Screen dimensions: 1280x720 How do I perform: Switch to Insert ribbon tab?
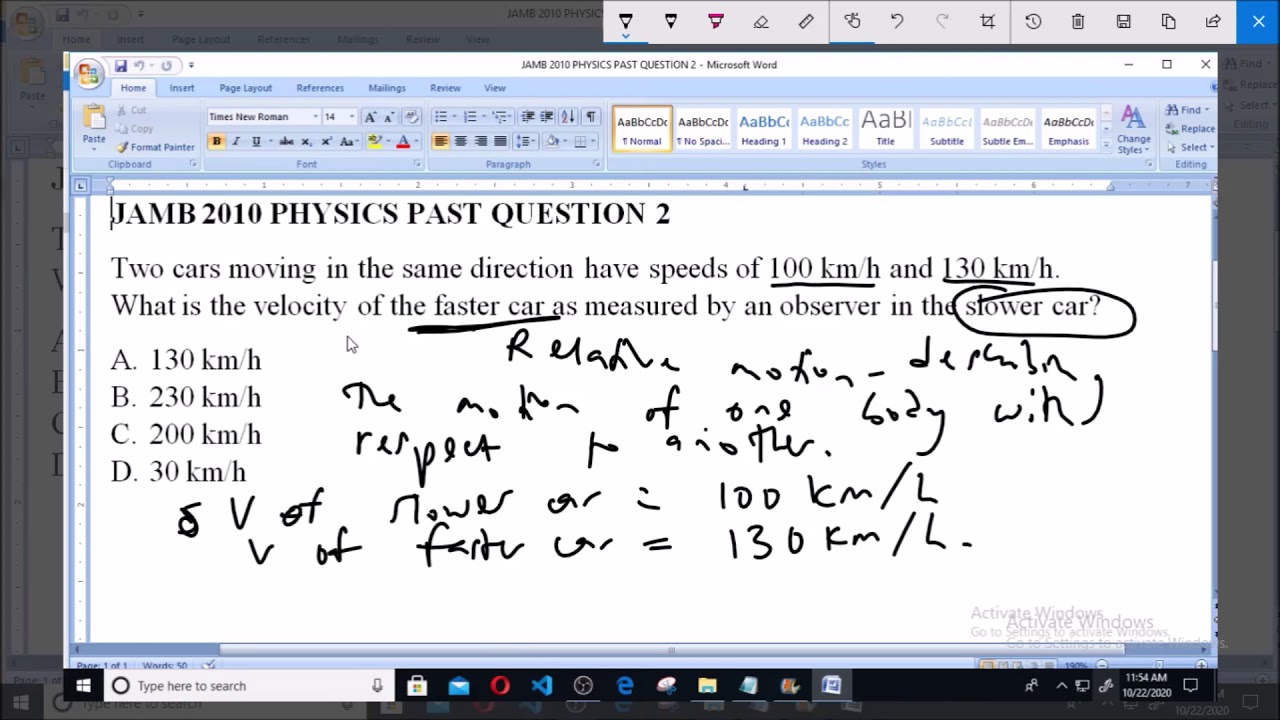tap(182, 88)
